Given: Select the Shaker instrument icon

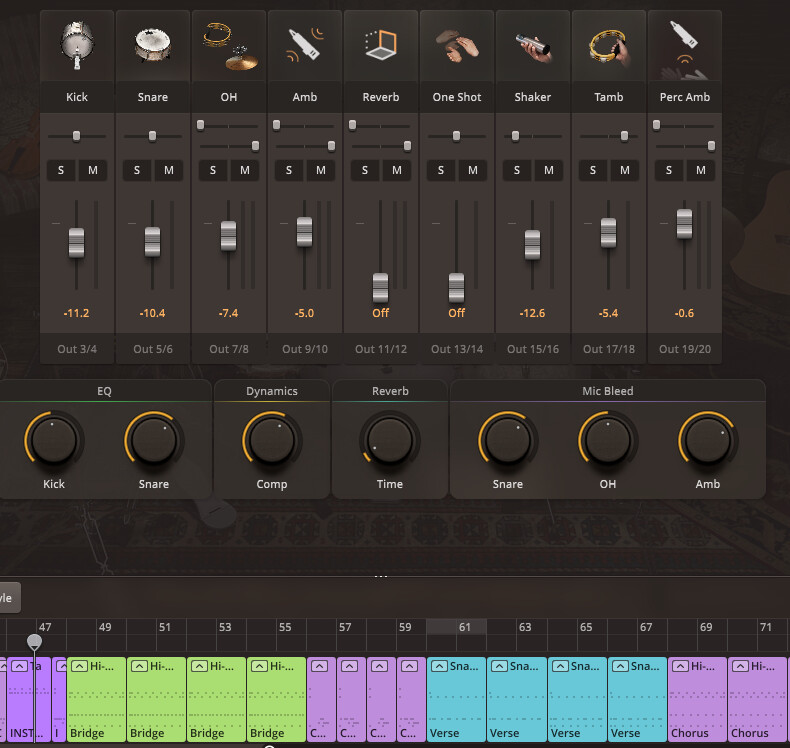Looking at the screenshot, I should click(x=533, y=46).
